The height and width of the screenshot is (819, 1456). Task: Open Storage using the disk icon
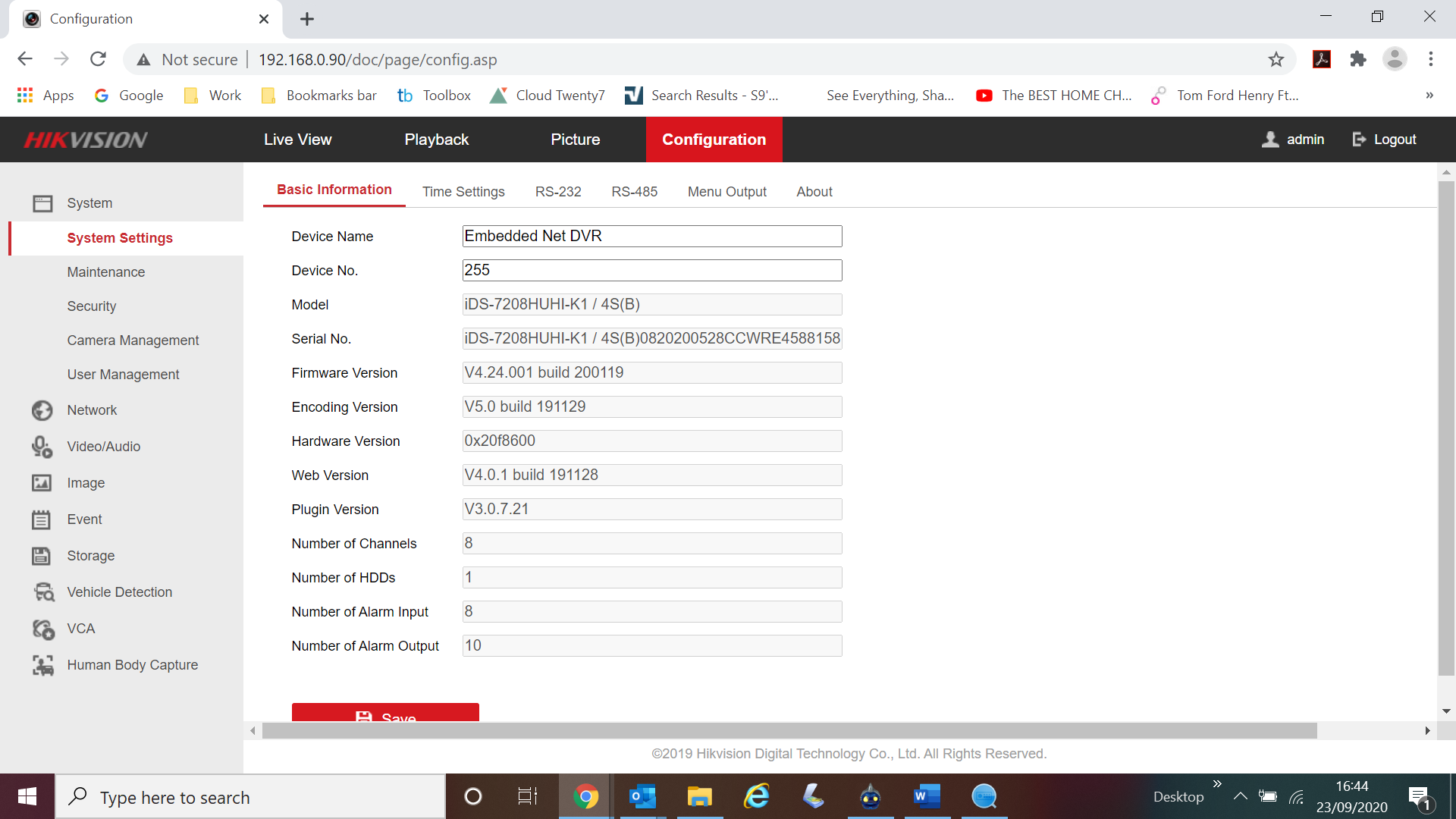[42, 556]
